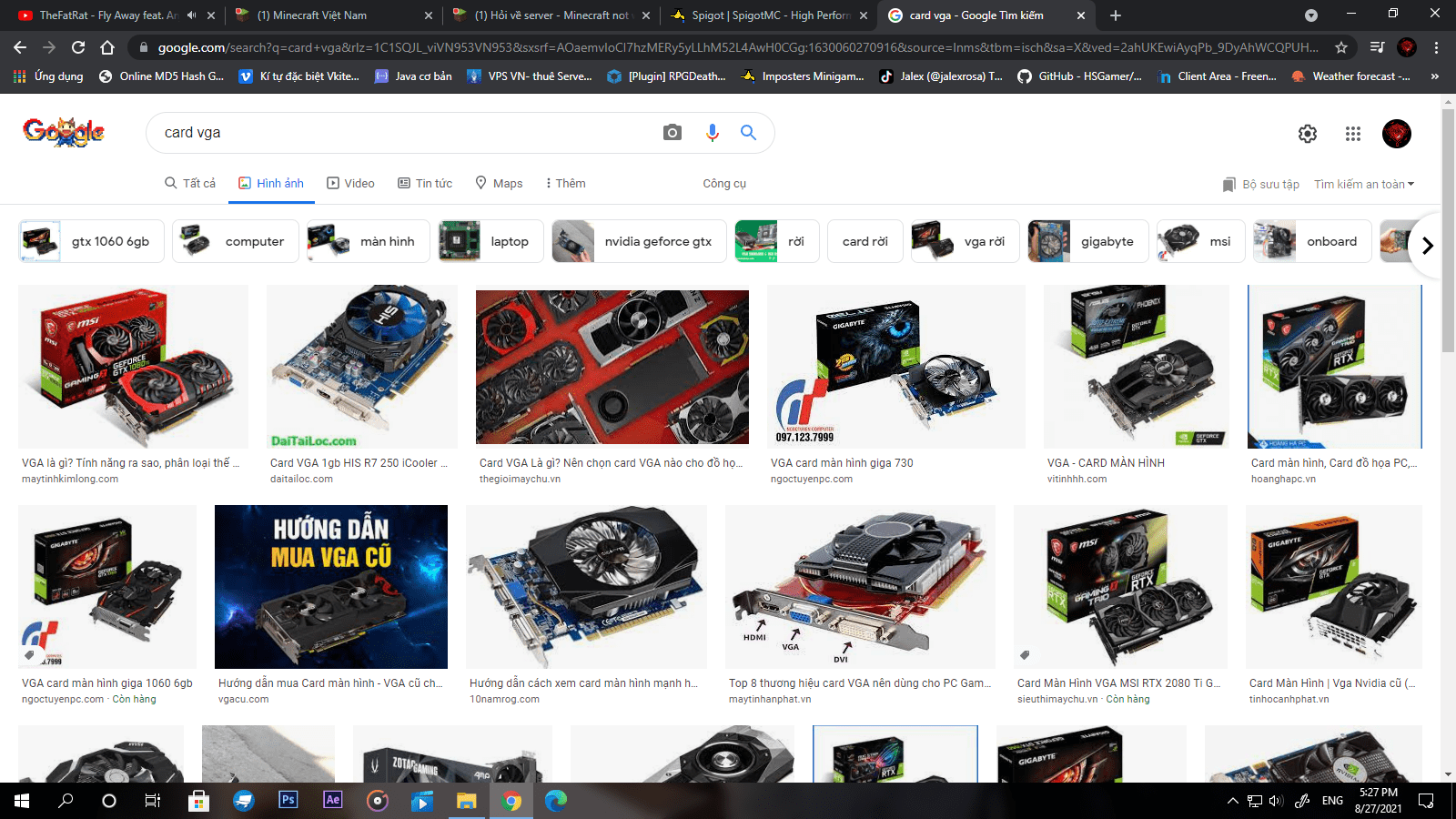Expand the safe search dropdown
The height and width of the screenshot is (819, 1456).
[x=1364, y=184]
